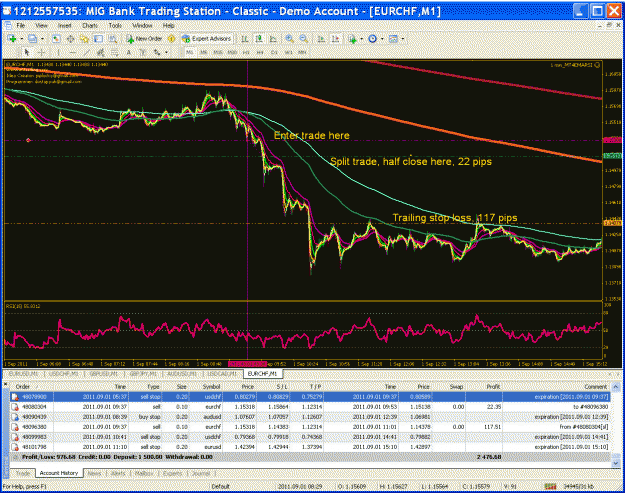The width and height of the screenshot is (625, 493).
Task: Enable Chart Shift icon
Action: [x=336, y=39]
